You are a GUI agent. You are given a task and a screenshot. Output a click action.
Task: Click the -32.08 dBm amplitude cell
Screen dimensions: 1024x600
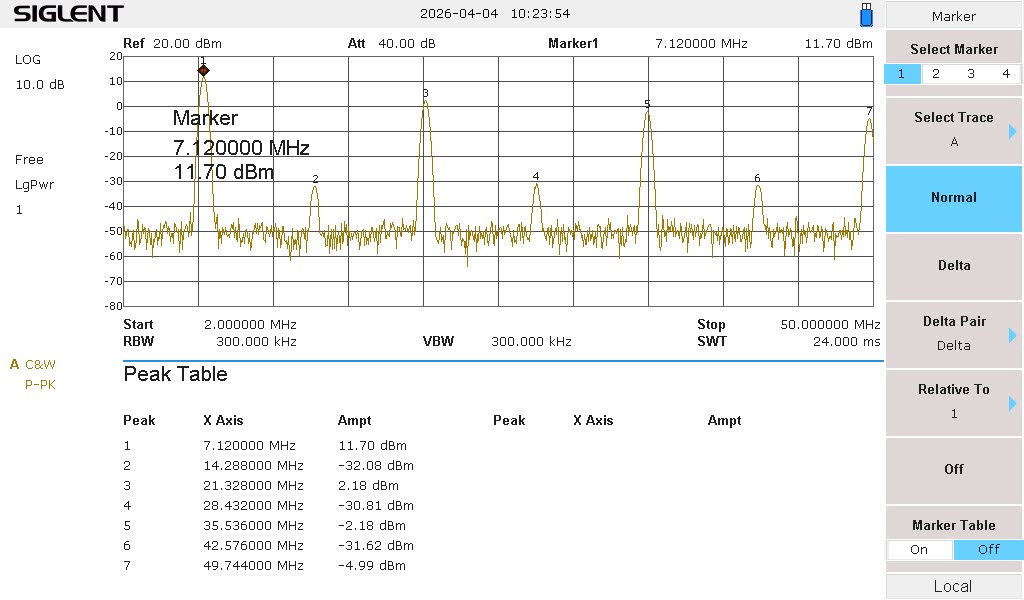pyautogui.click(x=376, y=466)
